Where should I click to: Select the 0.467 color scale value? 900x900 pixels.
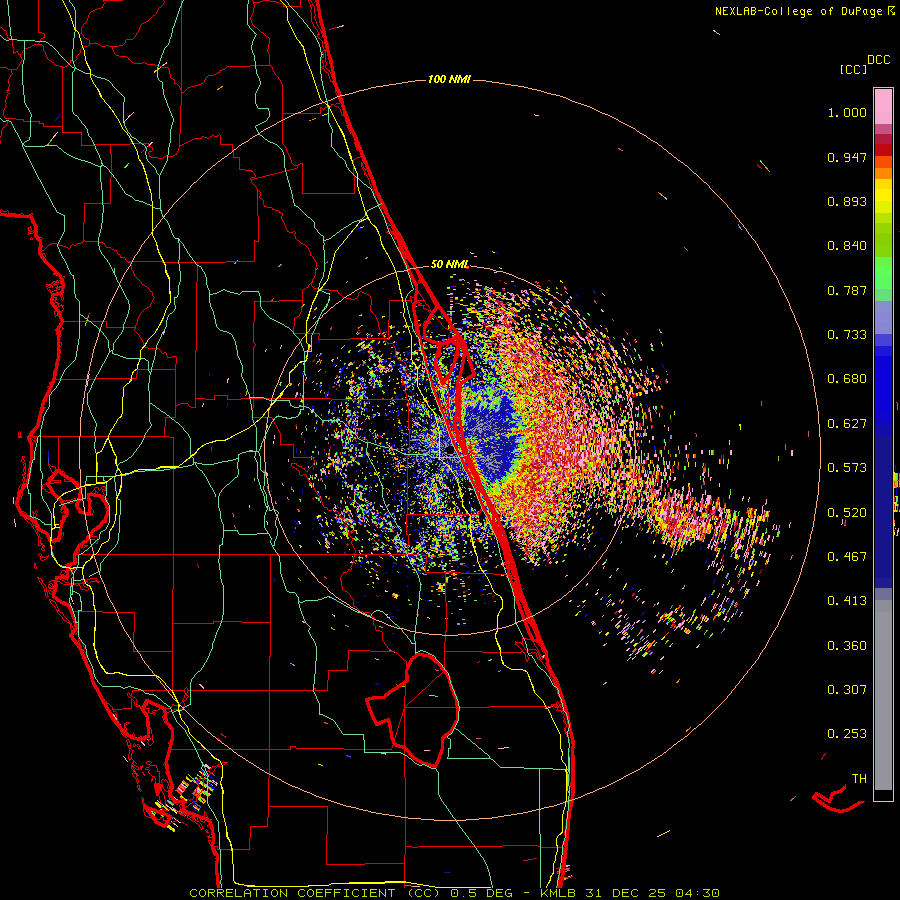[847, 557]
